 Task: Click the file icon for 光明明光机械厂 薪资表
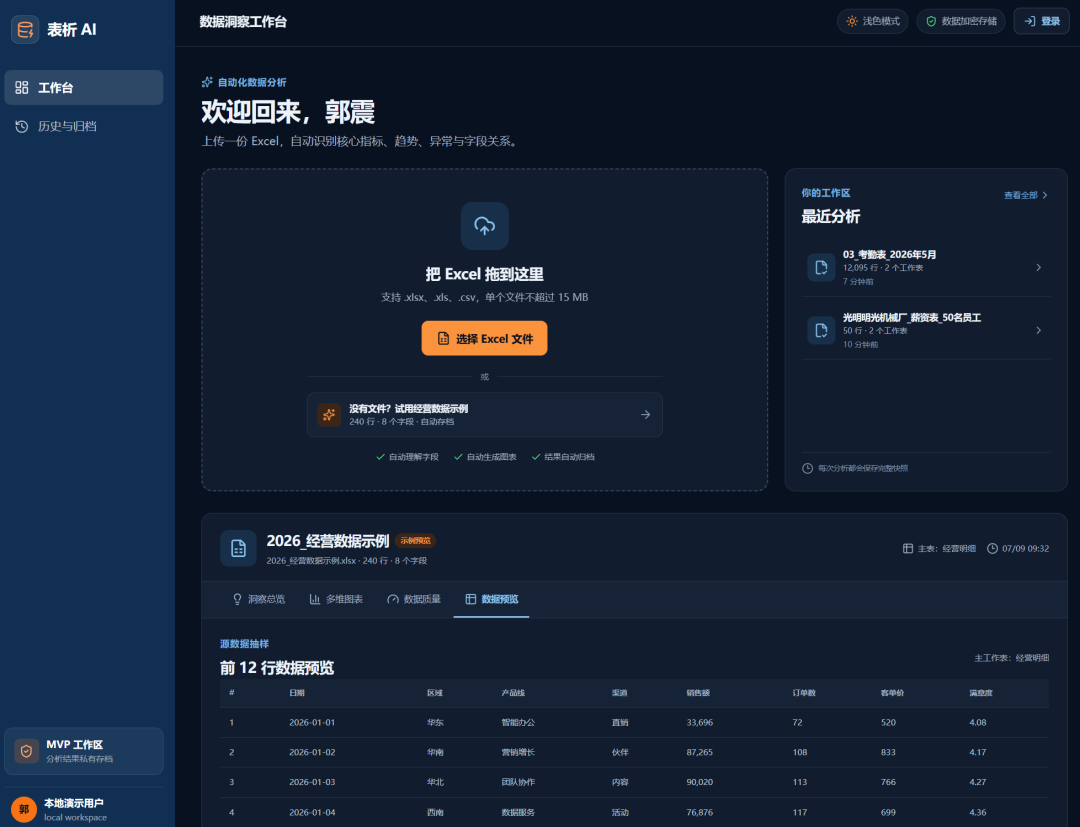[821, 331]
